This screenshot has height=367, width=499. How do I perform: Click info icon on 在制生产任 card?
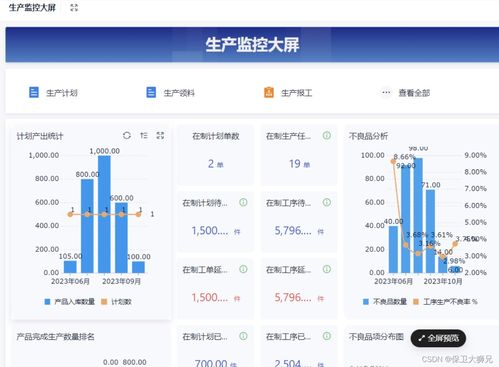tap(327, 135)
